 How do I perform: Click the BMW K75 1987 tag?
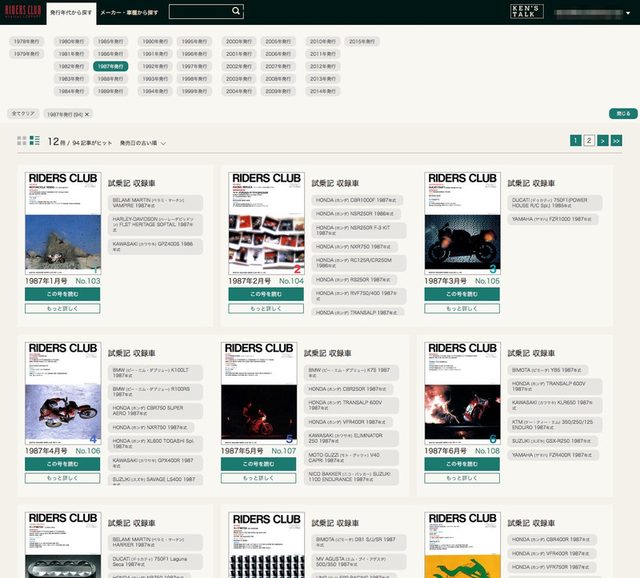(351, 373)
